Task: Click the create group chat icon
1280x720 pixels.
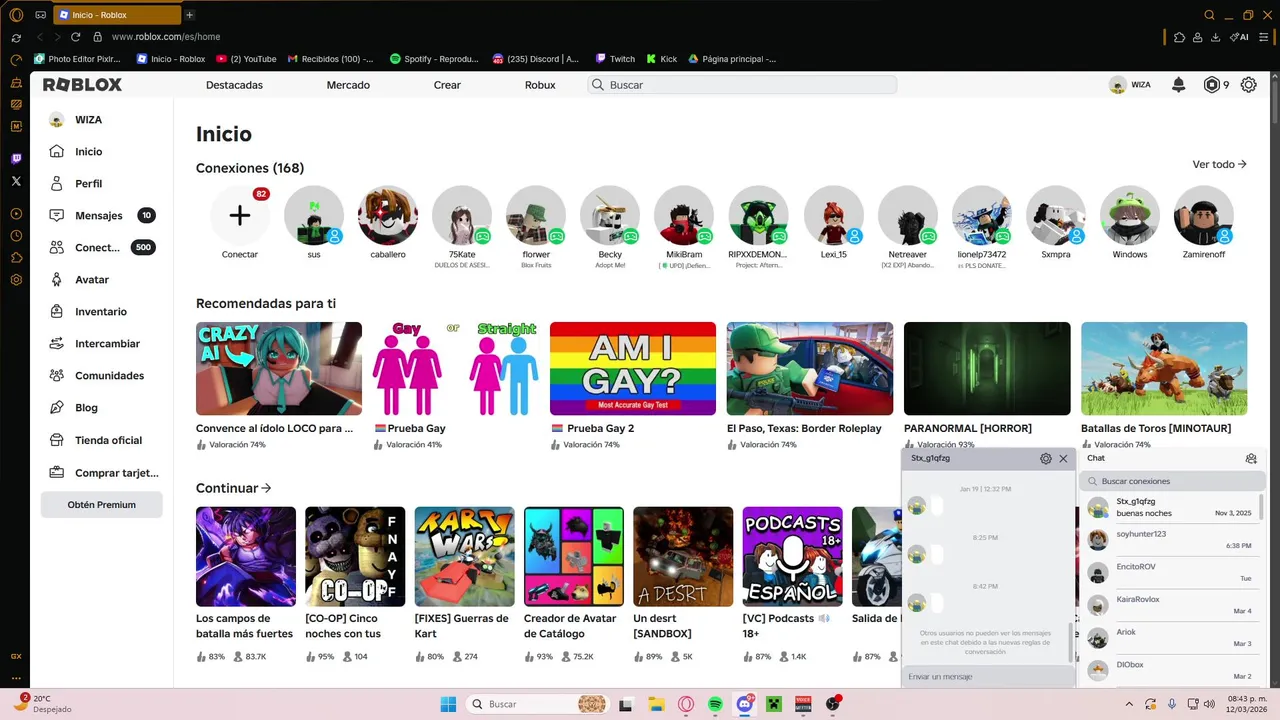Action: [1251, 458]
